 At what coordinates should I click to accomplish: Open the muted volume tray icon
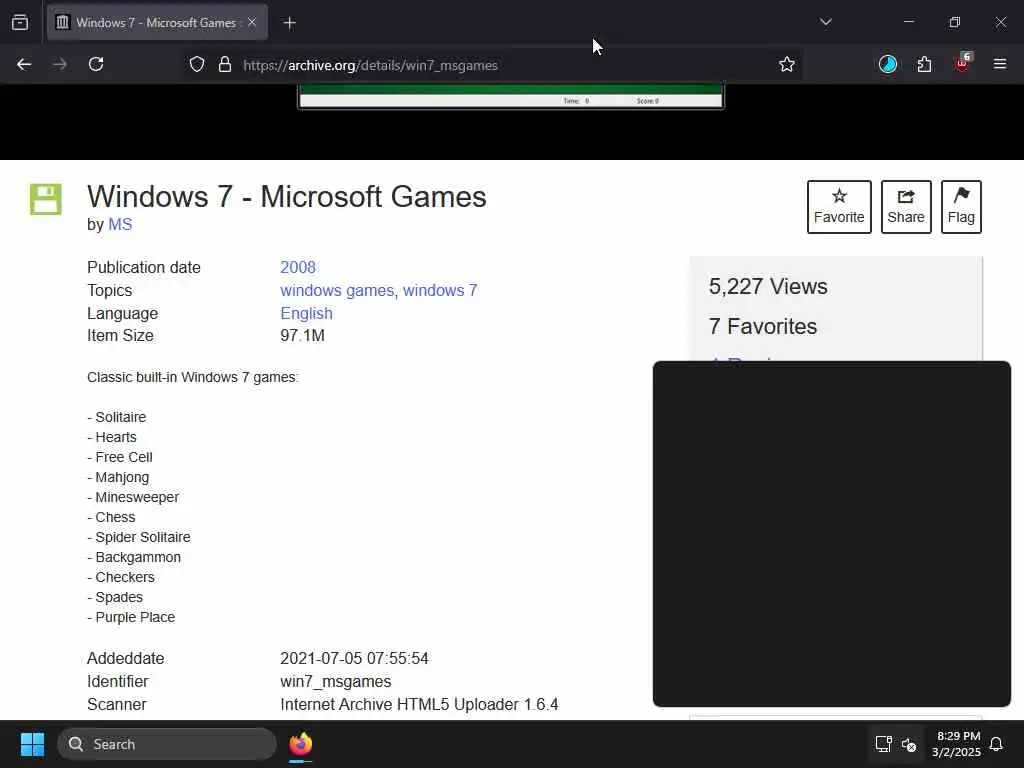click(x=909, y=744)
